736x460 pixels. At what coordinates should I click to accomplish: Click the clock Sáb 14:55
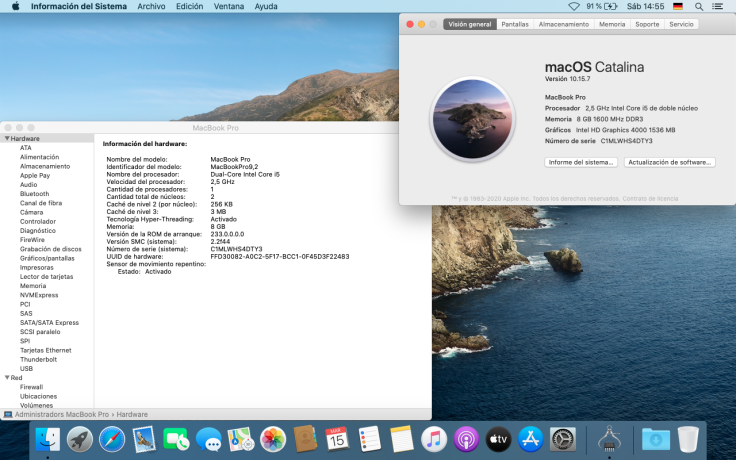(645, 6)
